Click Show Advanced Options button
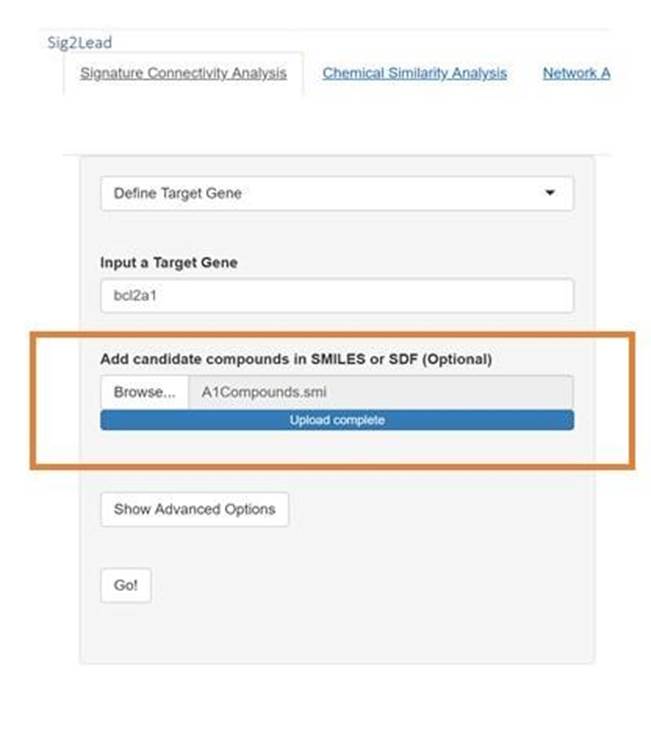 click(x=194, y=510)
